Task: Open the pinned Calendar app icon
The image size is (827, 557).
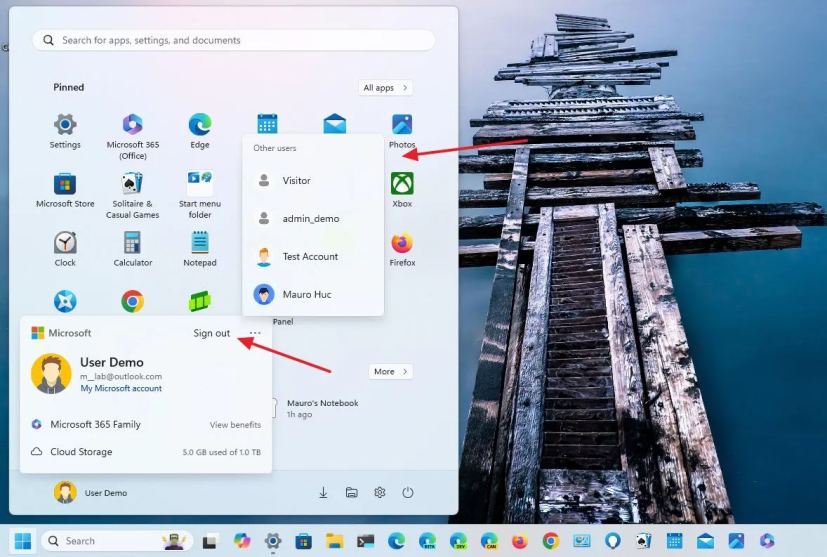Action: coord(267,124)
